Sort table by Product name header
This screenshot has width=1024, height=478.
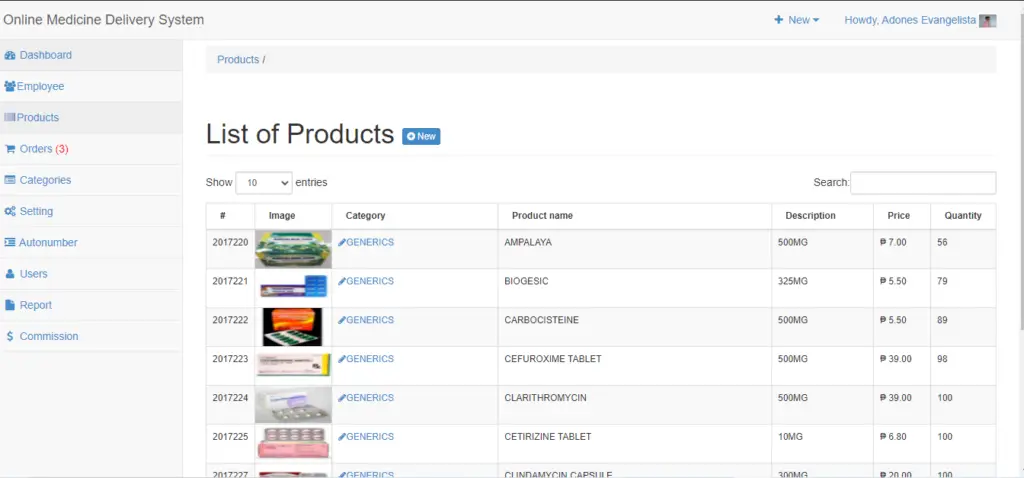click(635, 216)
